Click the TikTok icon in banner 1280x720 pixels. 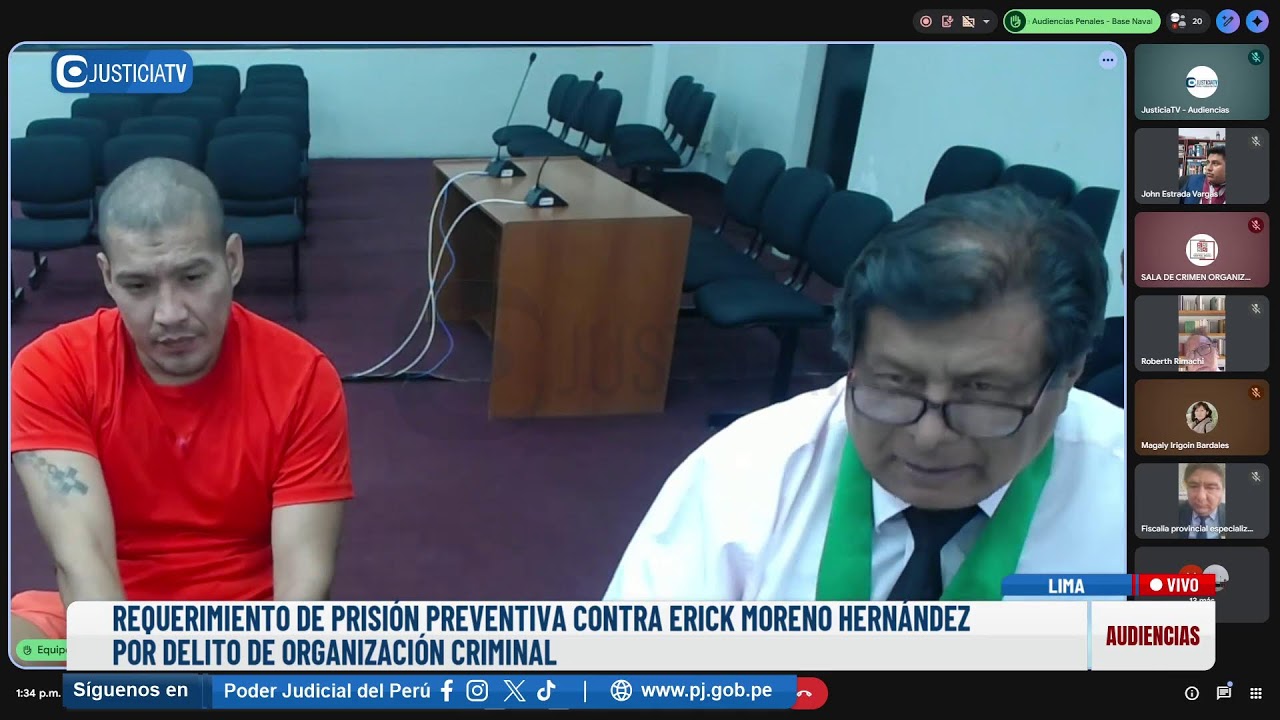(546, 691)
